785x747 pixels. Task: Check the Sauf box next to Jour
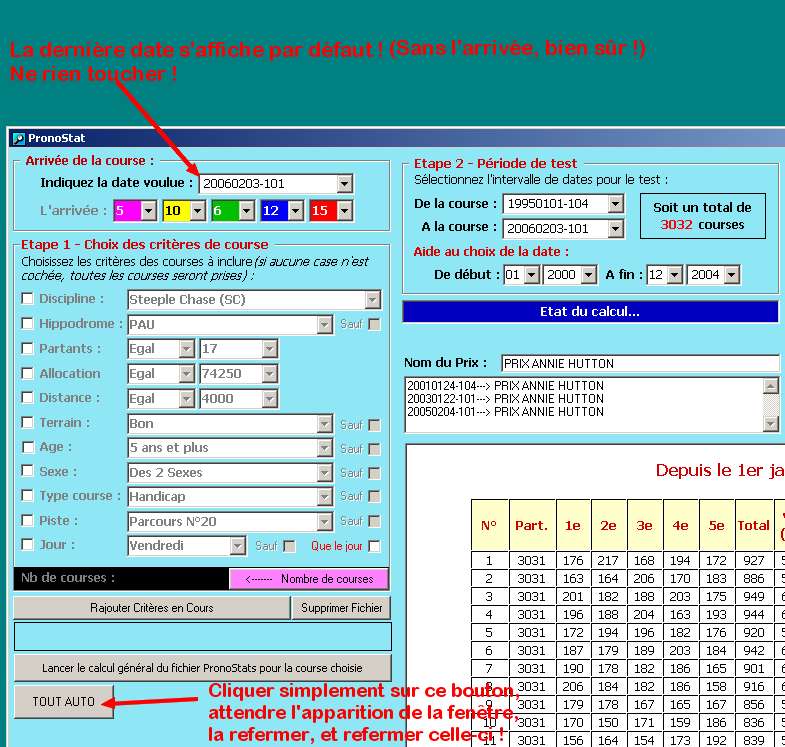click(289, 546)
